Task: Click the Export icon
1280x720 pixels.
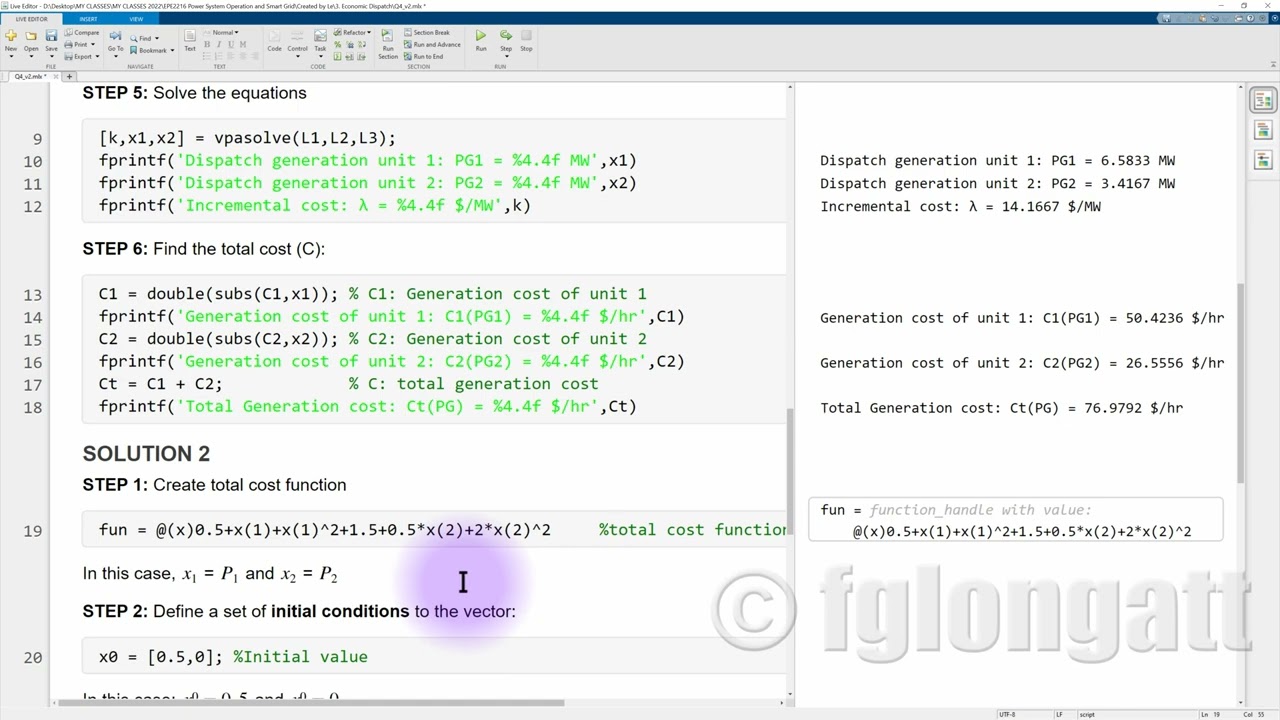Action: 69,56
